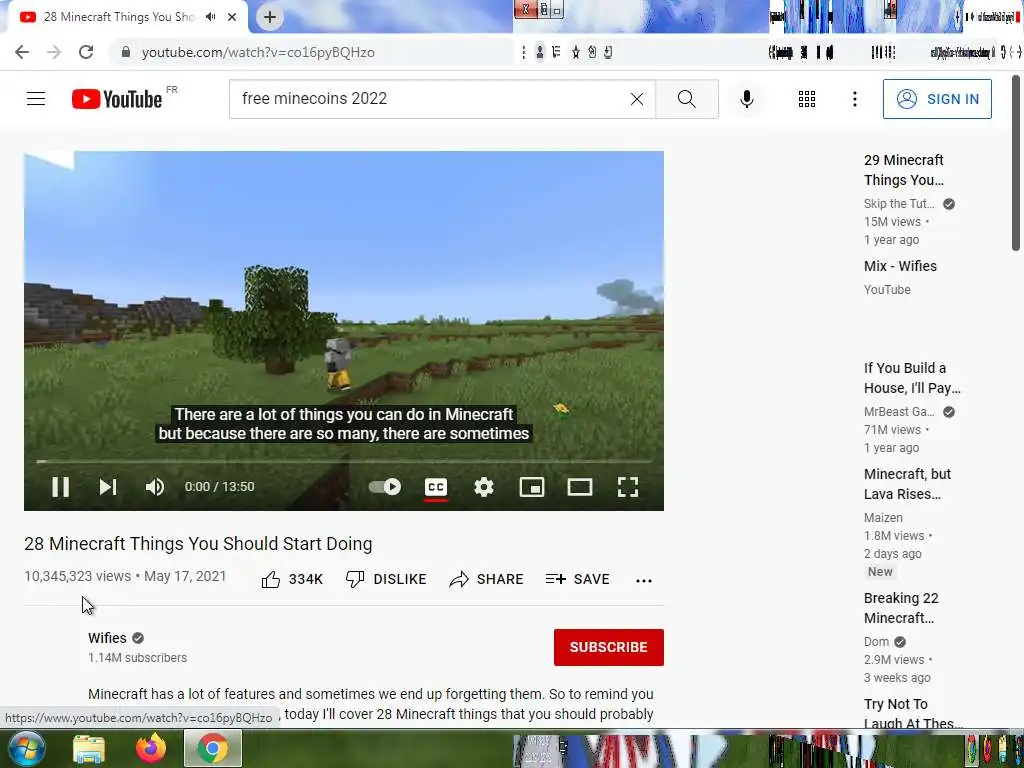Click the page vertical scrollbar

coord(1016,163)
